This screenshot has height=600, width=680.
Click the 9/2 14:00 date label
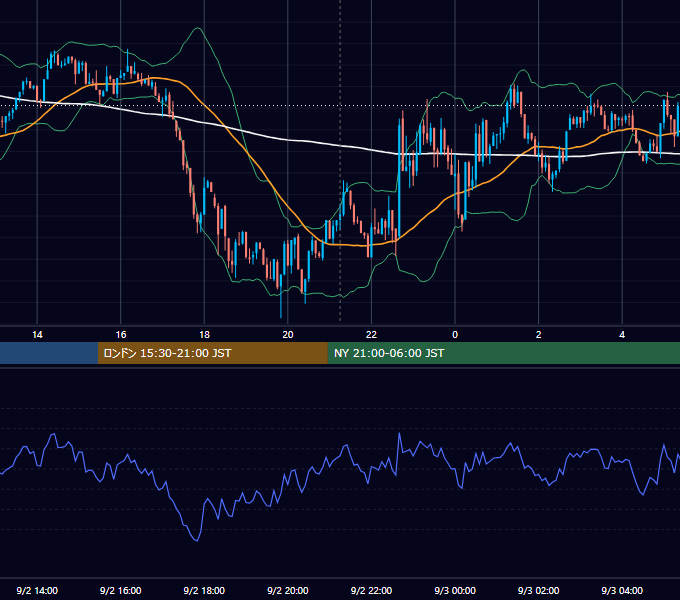point(37,590)
